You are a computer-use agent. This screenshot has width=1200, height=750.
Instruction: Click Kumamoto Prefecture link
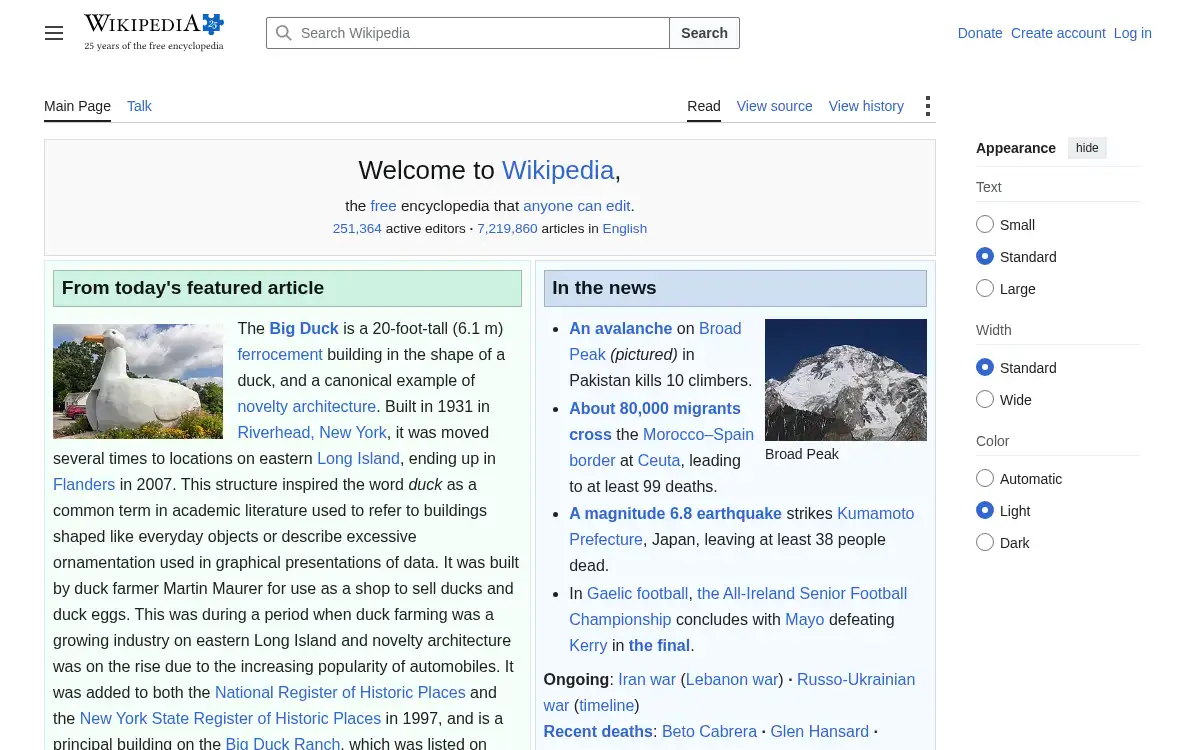pyautogui.click(x=742, y=526)
